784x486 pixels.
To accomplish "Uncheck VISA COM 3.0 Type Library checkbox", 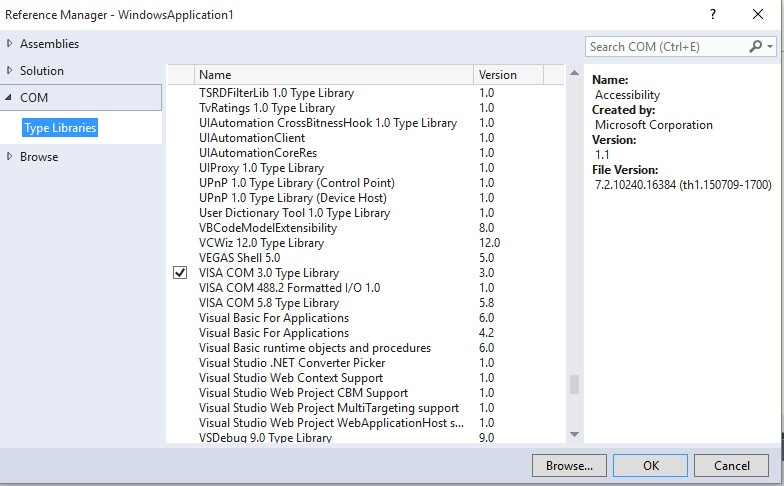I will tap(180, 273).
